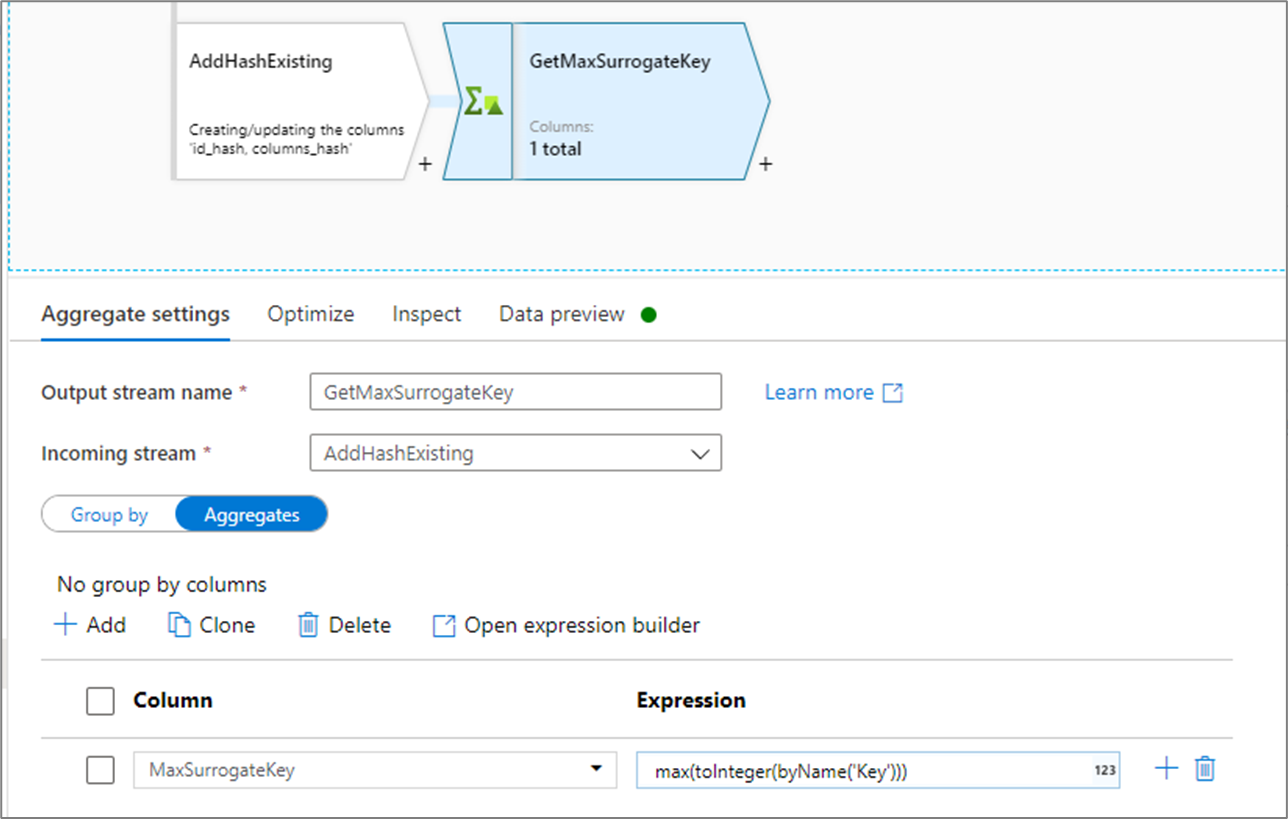The height and width of the screenshot is (819, 1288).
Task: Switch to the Optimize tab
Action: (x=310, y=314)
